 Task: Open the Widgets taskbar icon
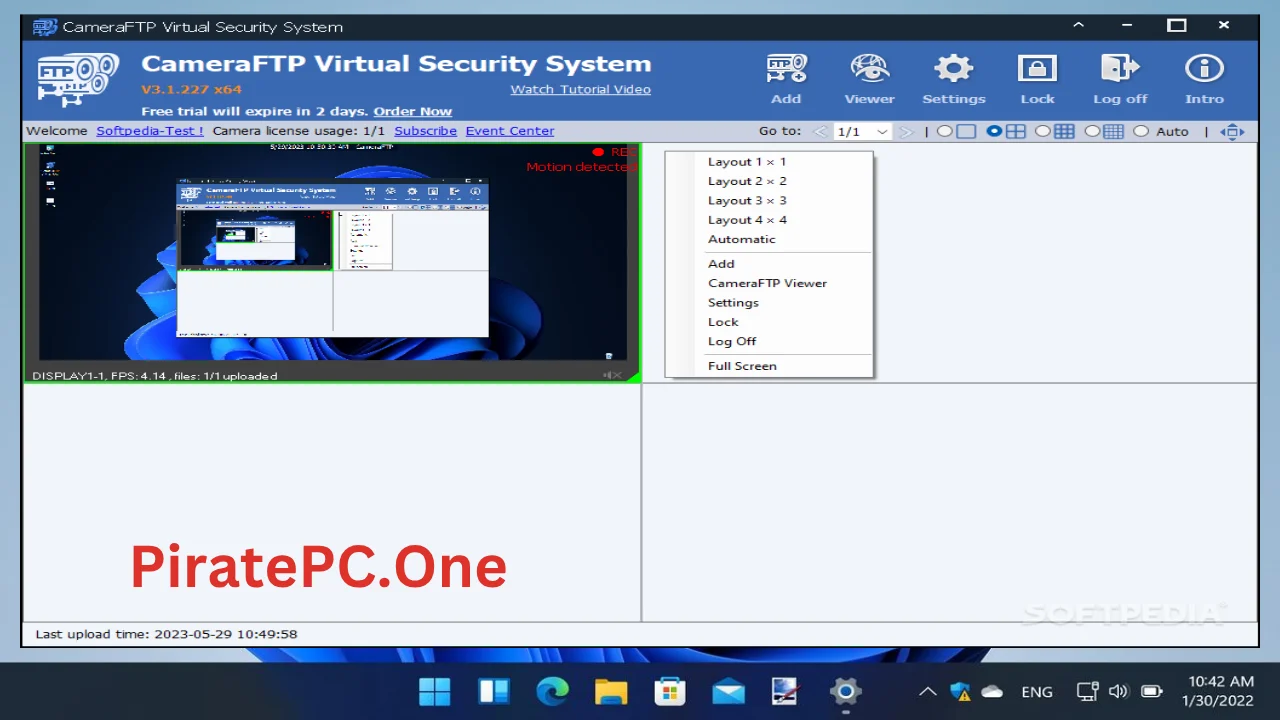point(494,691)
